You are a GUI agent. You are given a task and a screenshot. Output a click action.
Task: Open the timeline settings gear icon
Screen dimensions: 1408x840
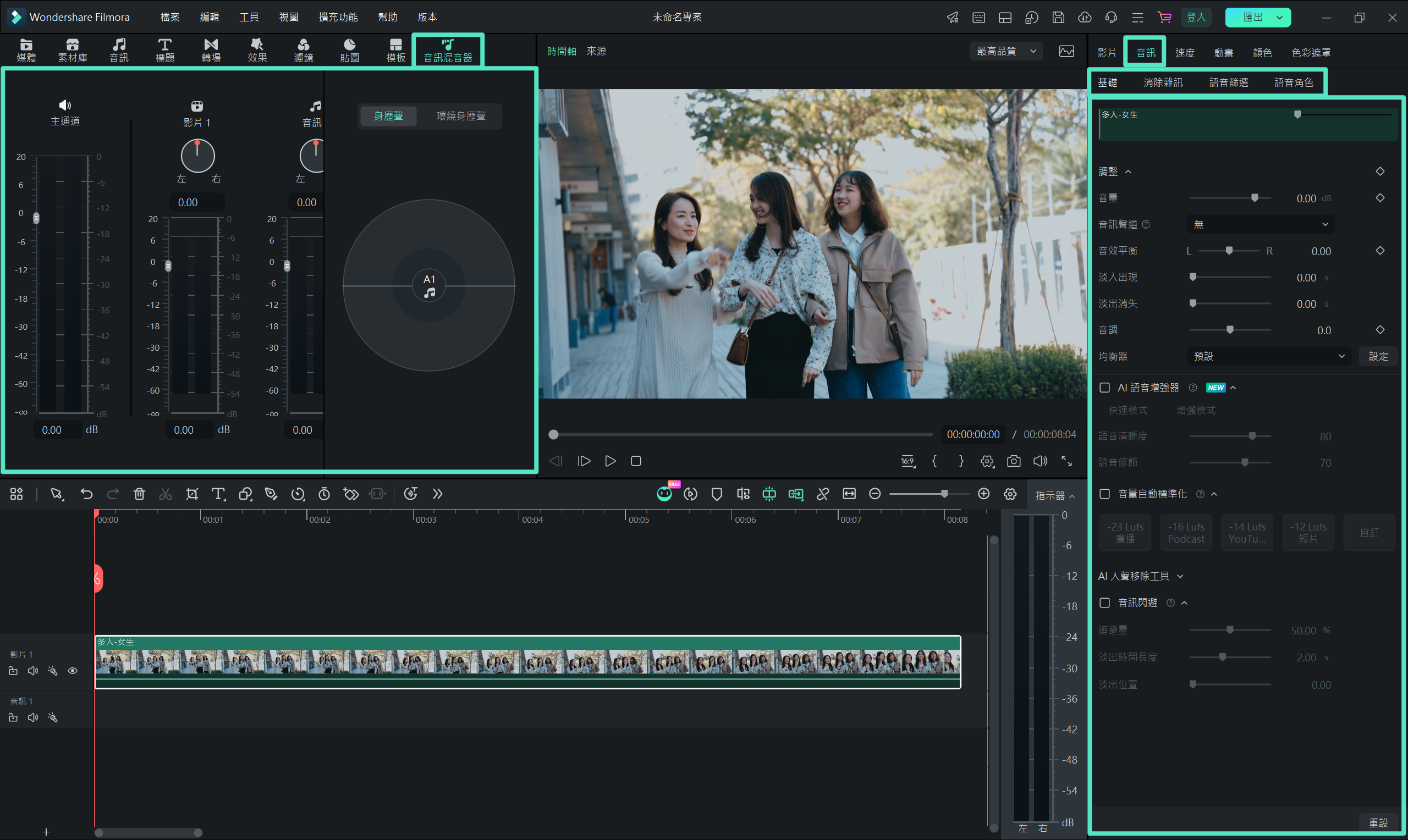(1010, 494)
